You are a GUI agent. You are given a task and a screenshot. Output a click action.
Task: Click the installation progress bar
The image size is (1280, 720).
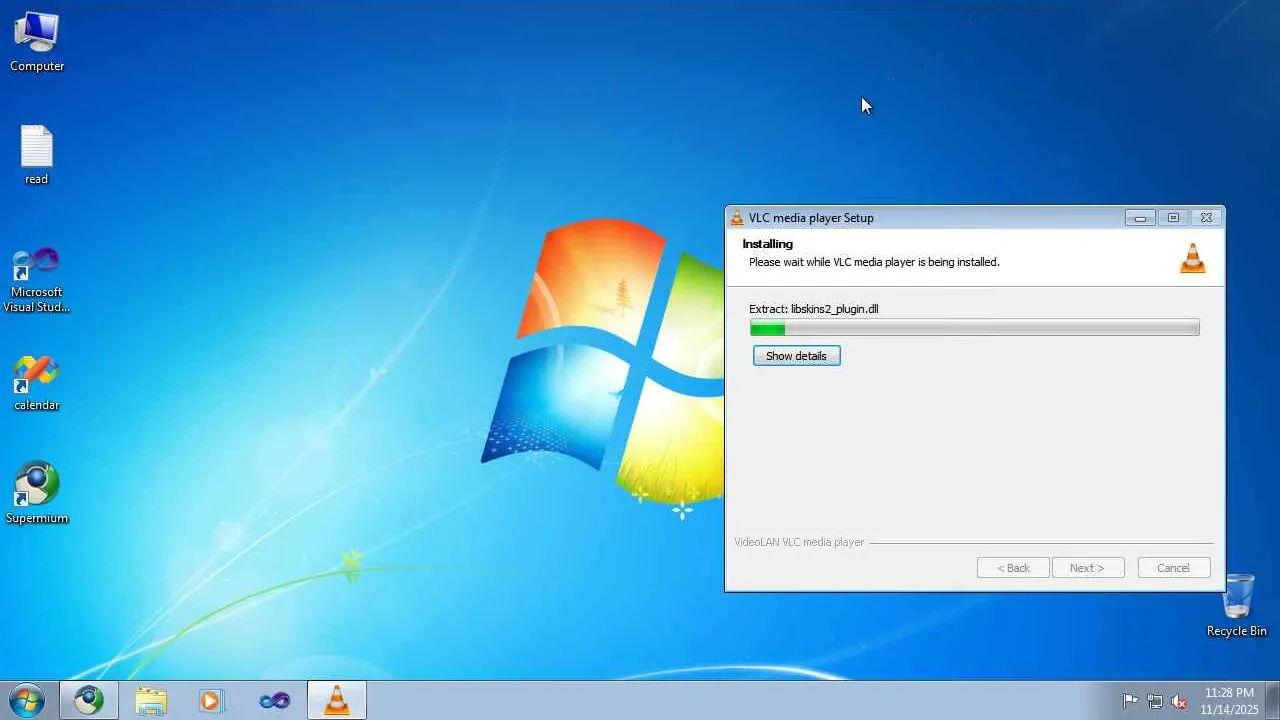coord(975,328)
